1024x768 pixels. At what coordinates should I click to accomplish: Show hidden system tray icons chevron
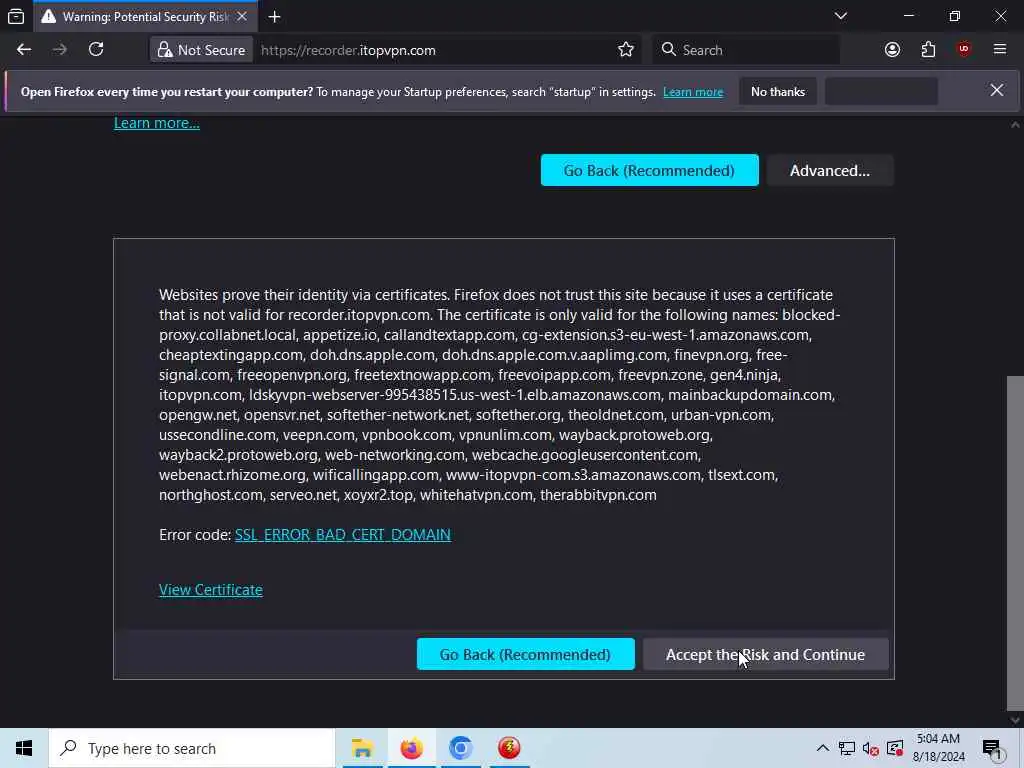823,748
